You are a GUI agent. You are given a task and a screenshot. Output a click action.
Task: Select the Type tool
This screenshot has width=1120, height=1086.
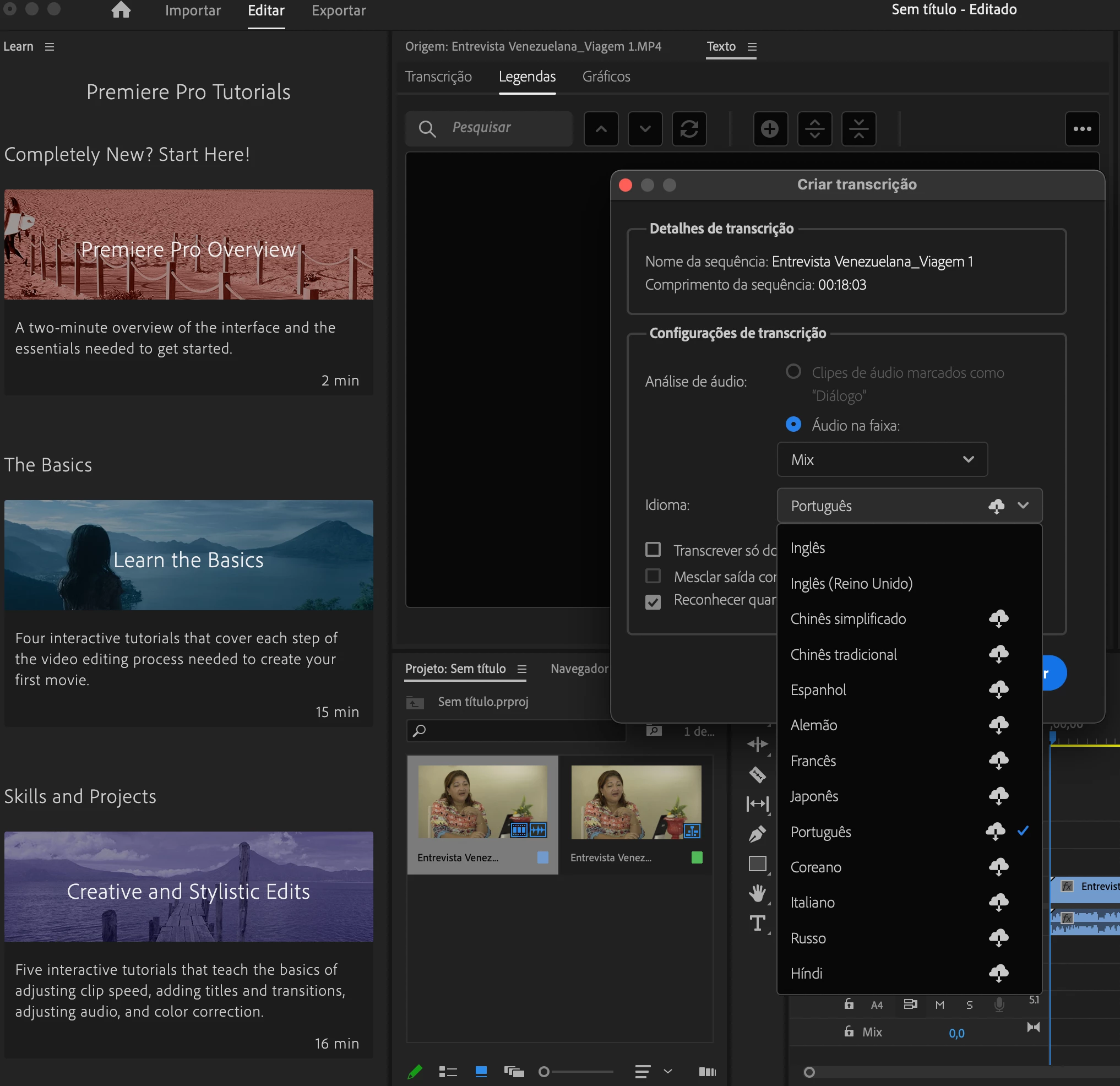[757, 922]
